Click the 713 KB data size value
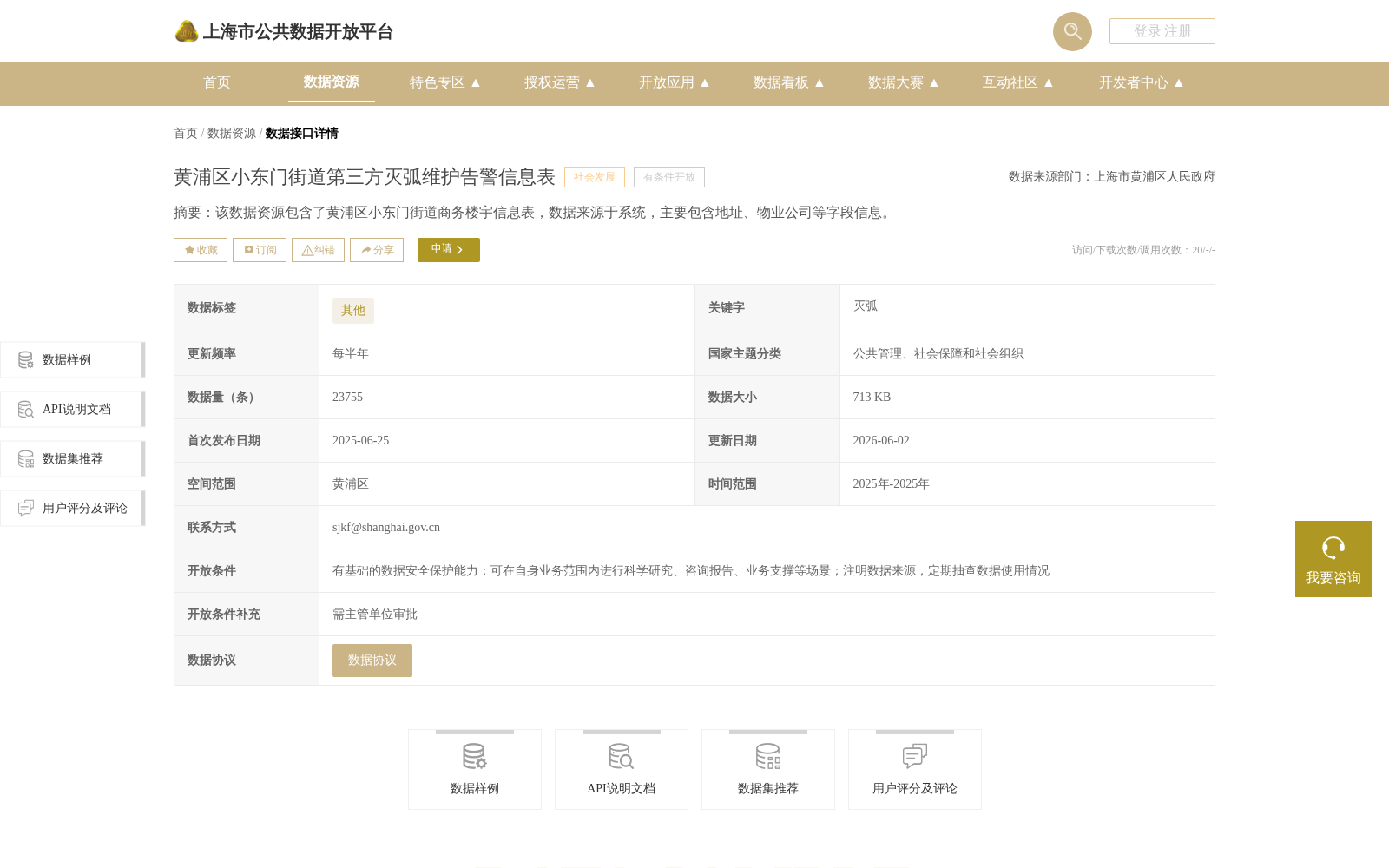Viewport: 1389px width, 868px height. tap(872, 397)
